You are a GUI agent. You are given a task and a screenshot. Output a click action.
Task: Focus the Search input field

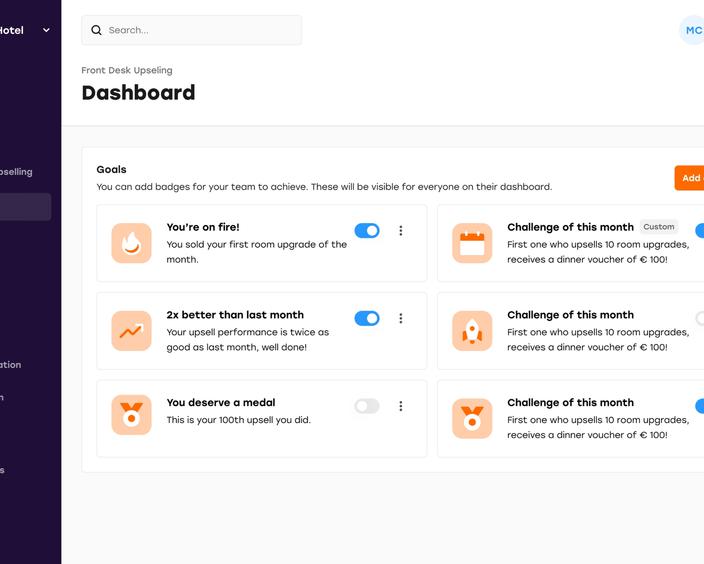(x=200, y=30)
